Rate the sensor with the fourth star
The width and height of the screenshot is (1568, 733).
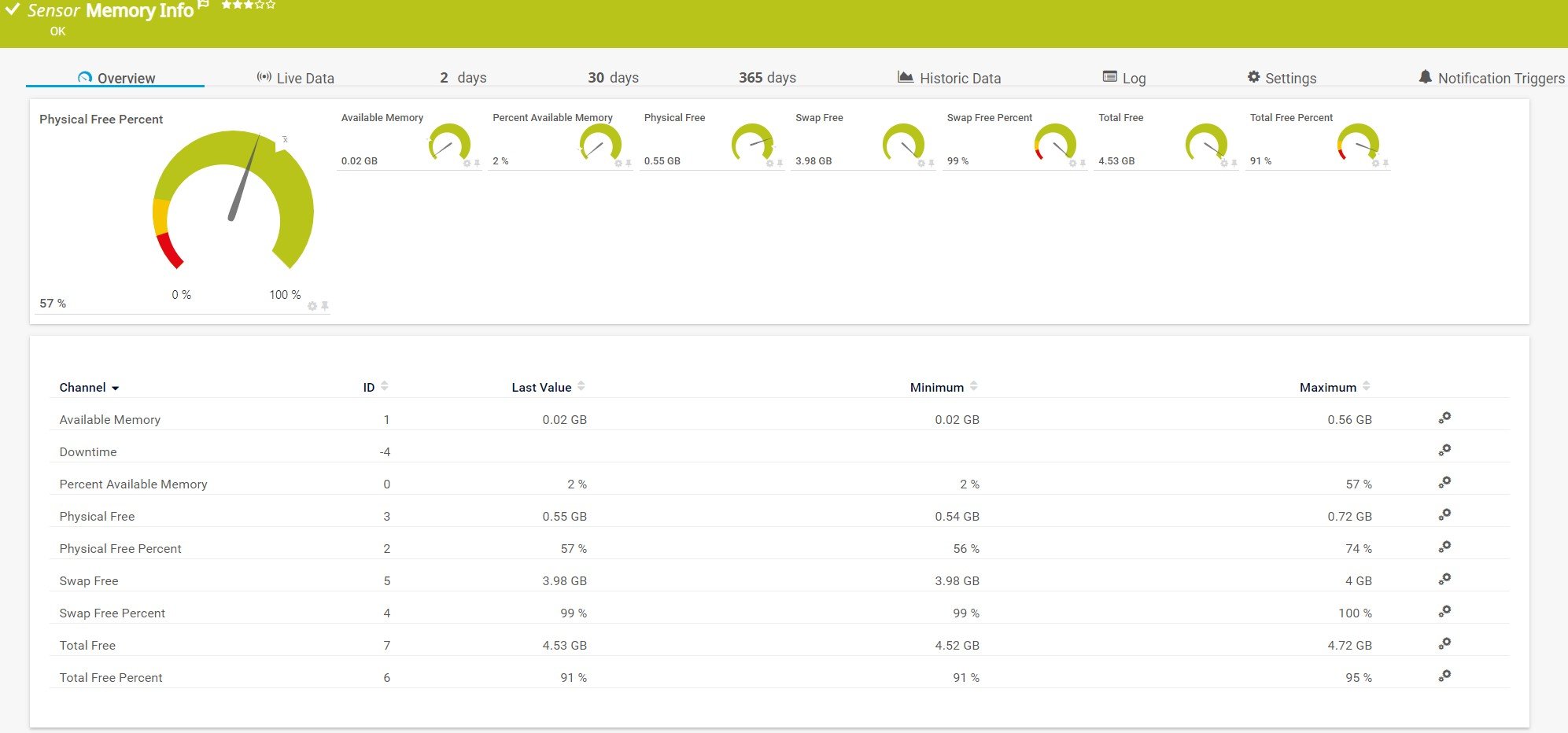tap(259, 6)
